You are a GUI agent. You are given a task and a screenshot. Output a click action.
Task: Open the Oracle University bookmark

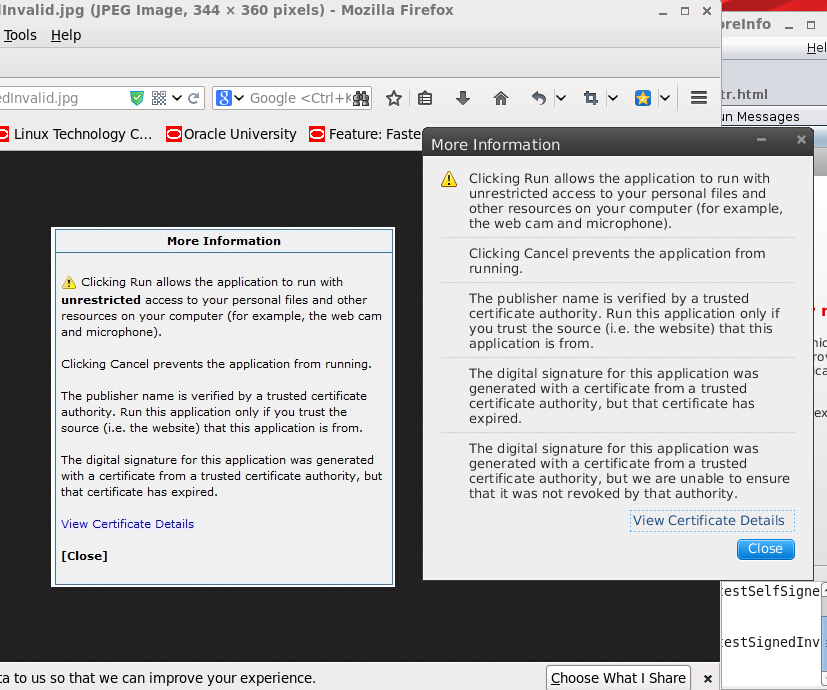(231, 134)
